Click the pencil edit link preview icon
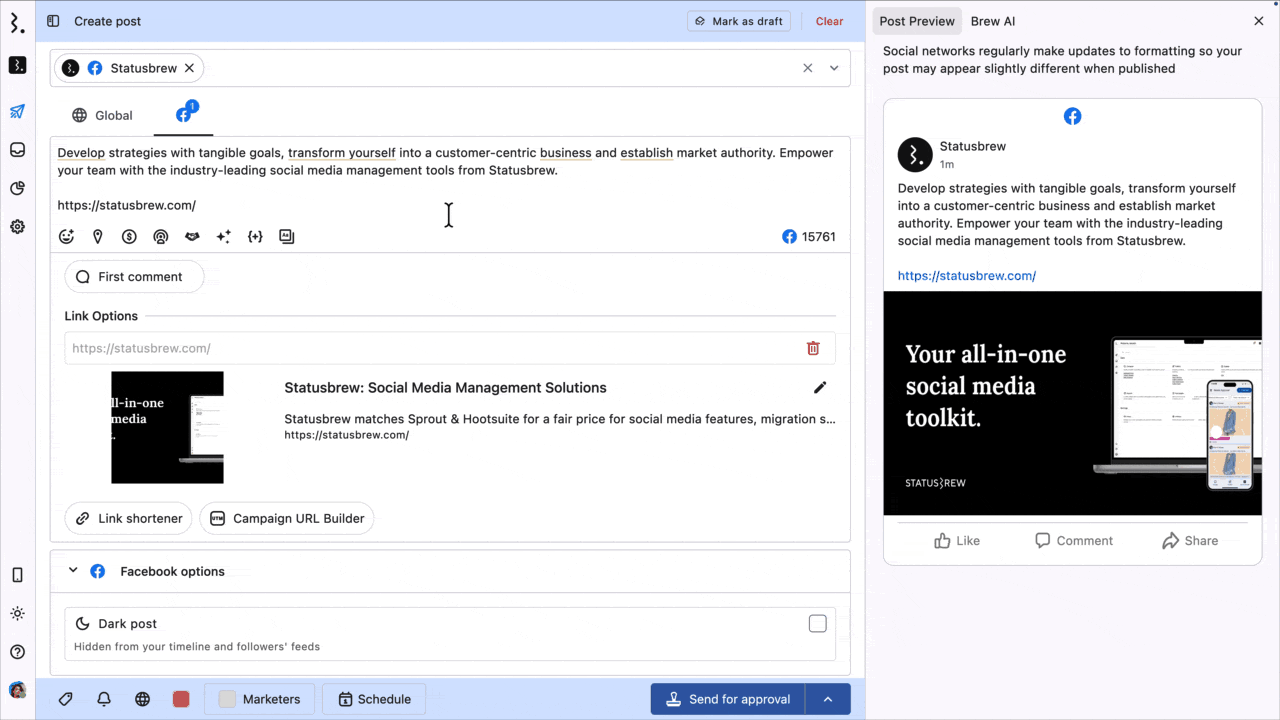This screenshot has width=1280, height=720. (820, 387)
